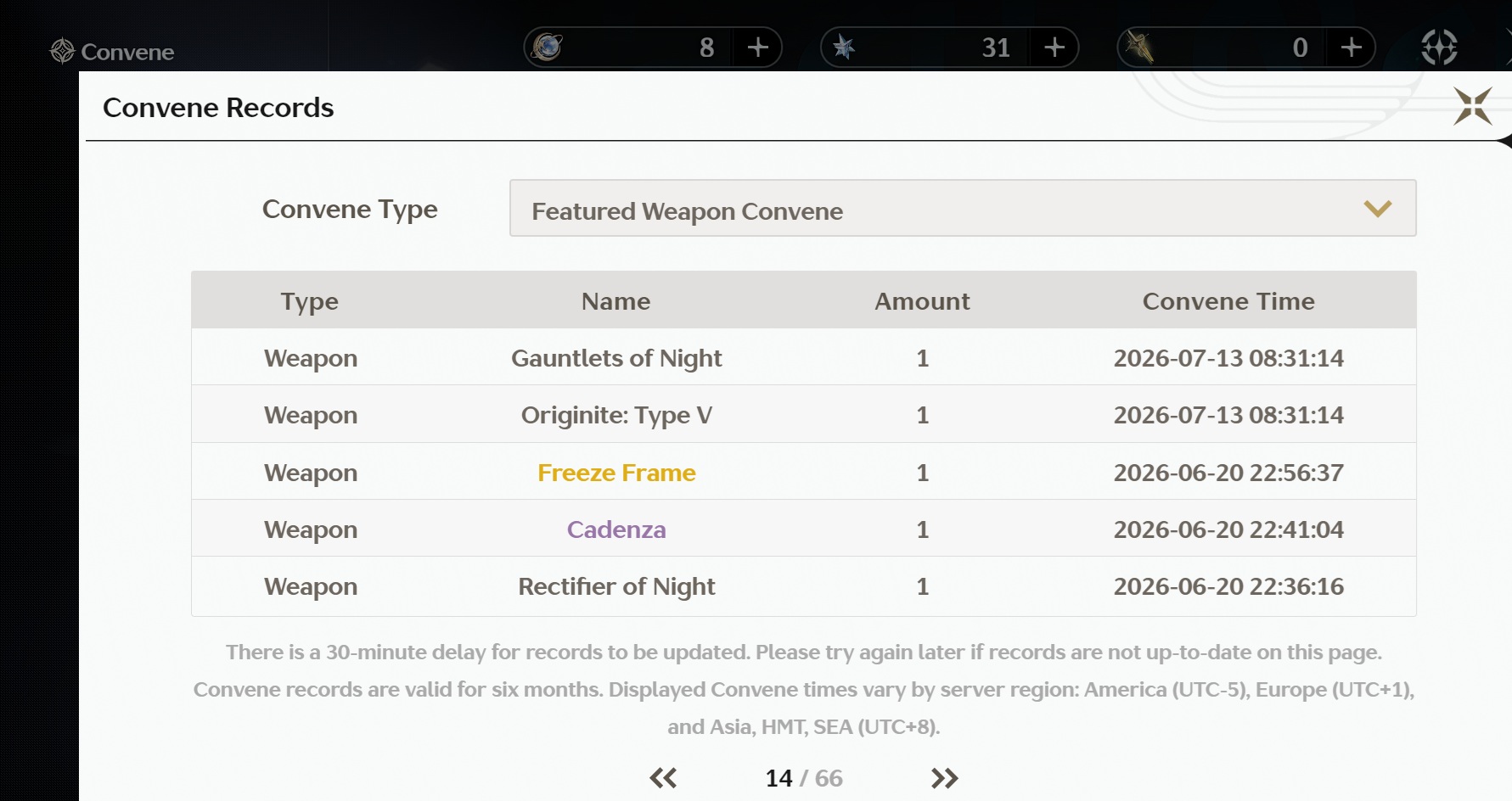
Task: Open the circular icon at top right
Action: pyautogui.click(x=1440, y=48)
